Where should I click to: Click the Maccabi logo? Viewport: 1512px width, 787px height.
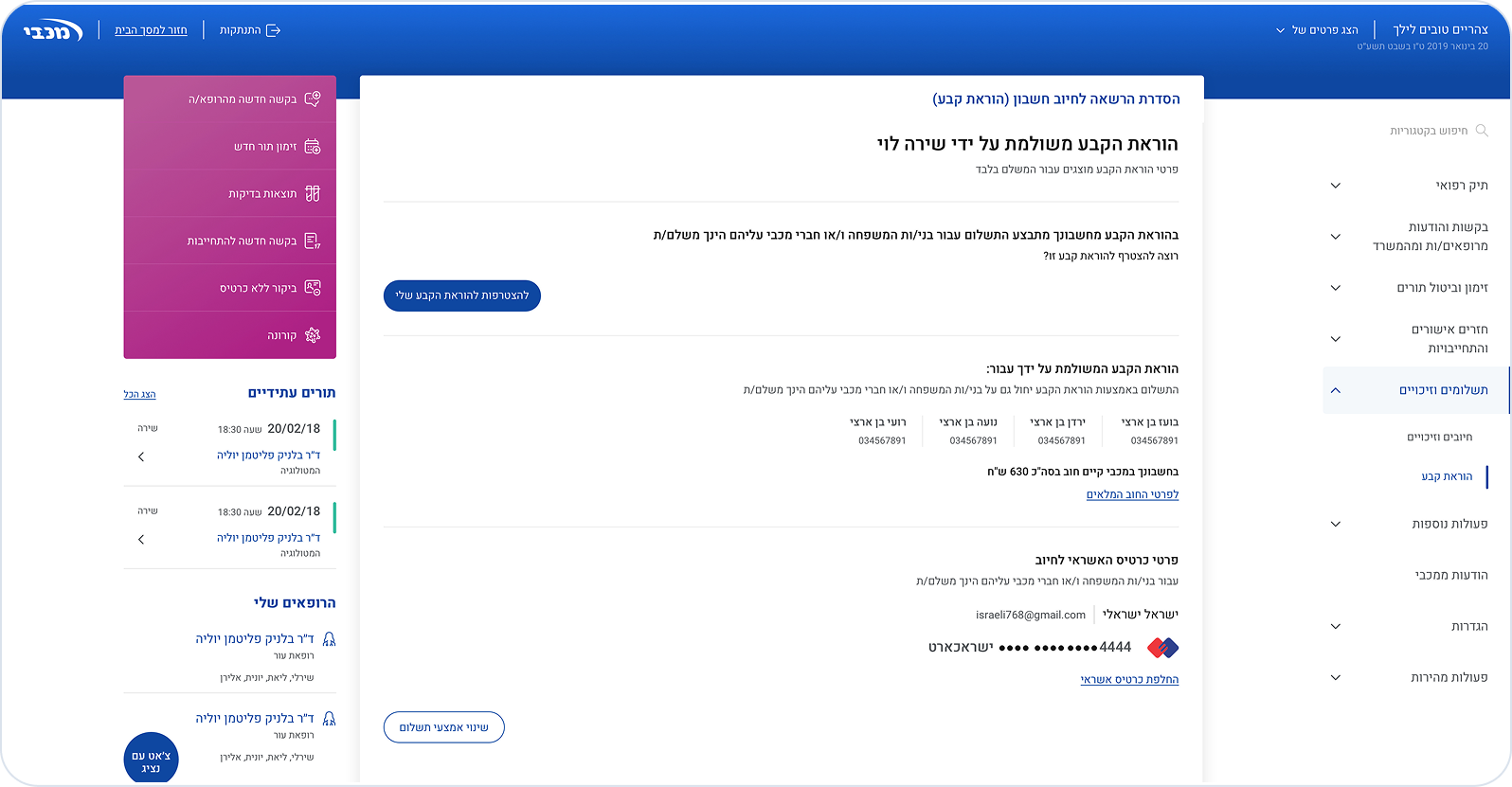click(53, 31)
